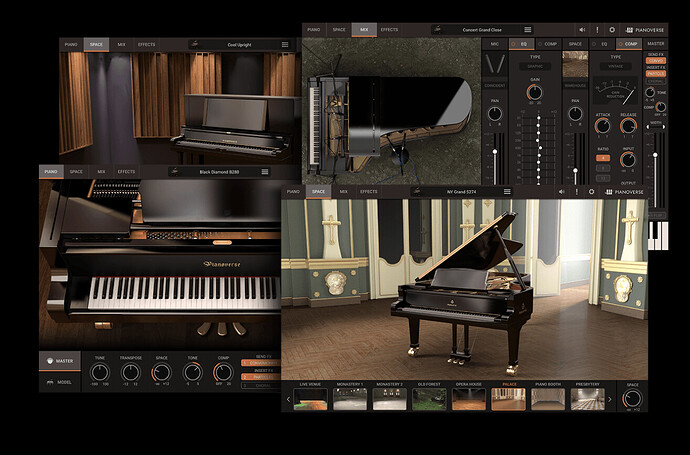Click the master channel volume fader
This screenshot has width=690, height=455.
click(x=655, y=155)
